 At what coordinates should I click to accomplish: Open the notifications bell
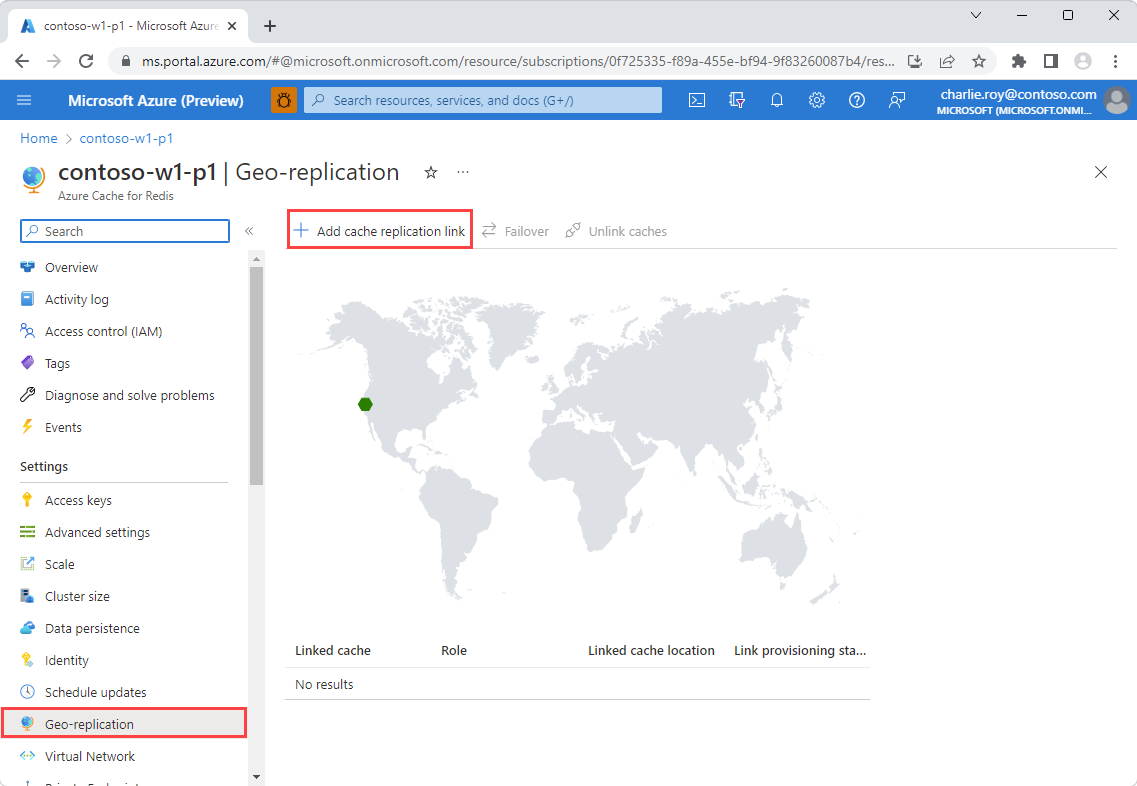point(777,100)
